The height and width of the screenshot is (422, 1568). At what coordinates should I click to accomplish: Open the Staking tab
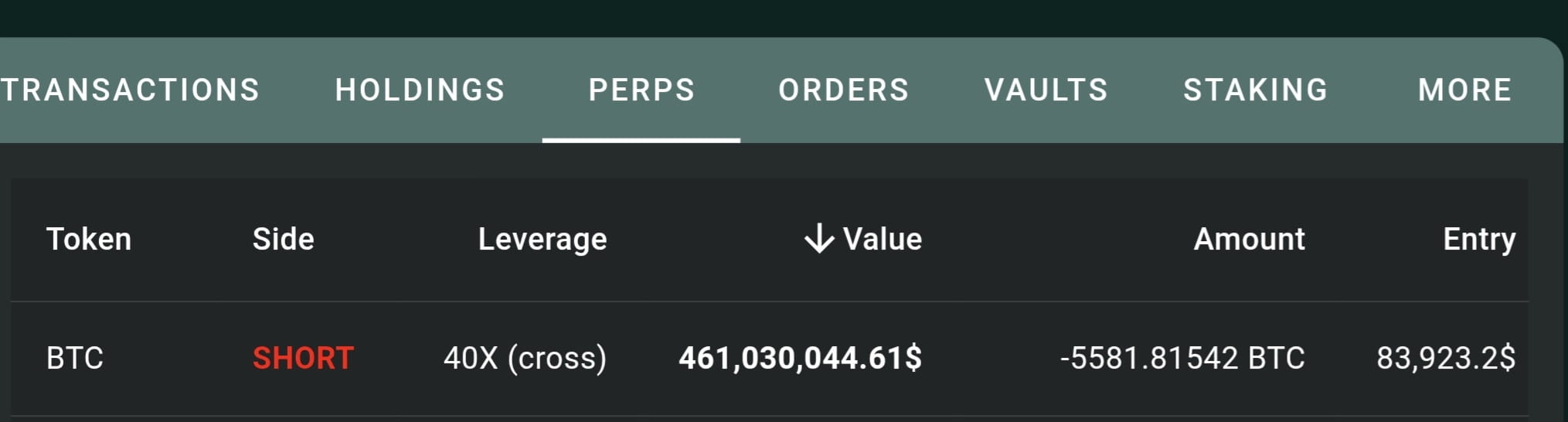1256,90
